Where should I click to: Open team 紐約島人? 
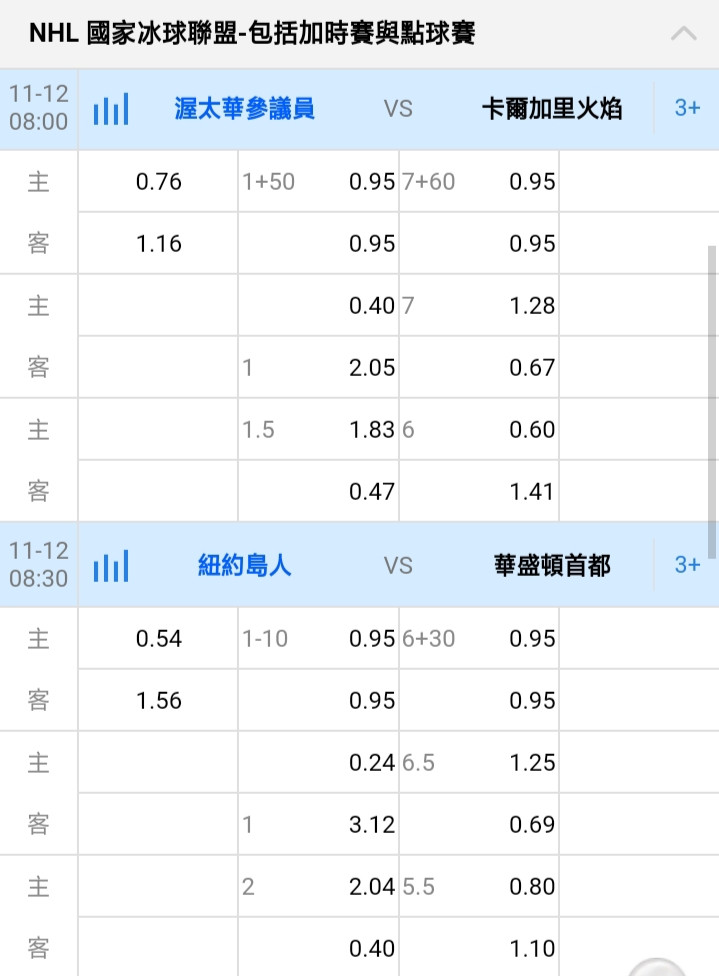pos(244,566)
